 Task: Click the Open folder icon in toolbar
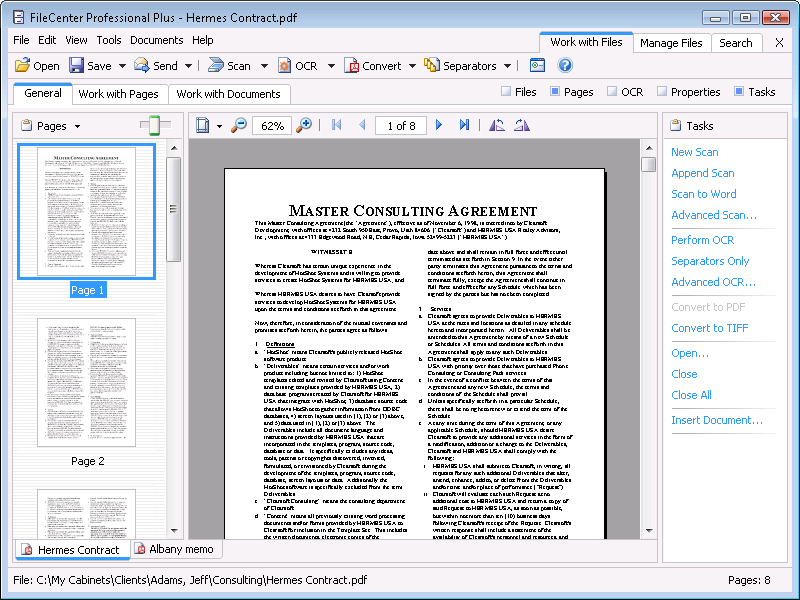pos(22,66)
